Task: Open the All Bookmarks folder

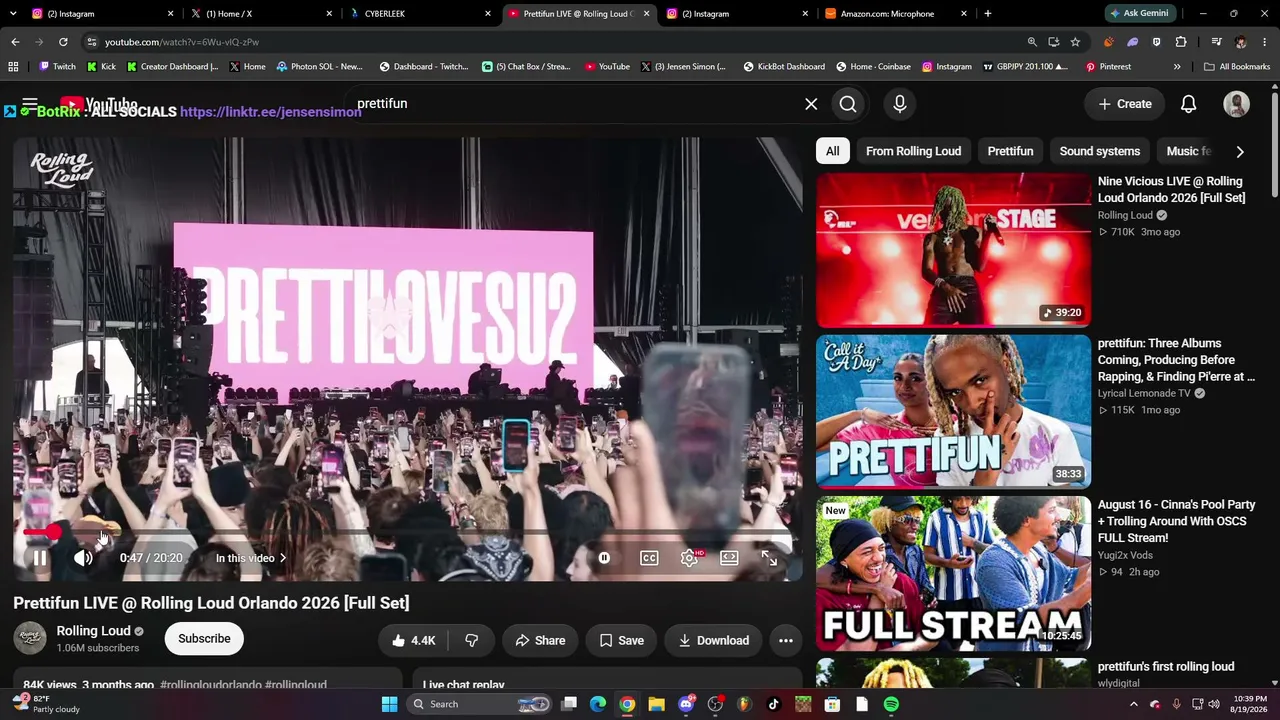Action: coord(1237,67)
